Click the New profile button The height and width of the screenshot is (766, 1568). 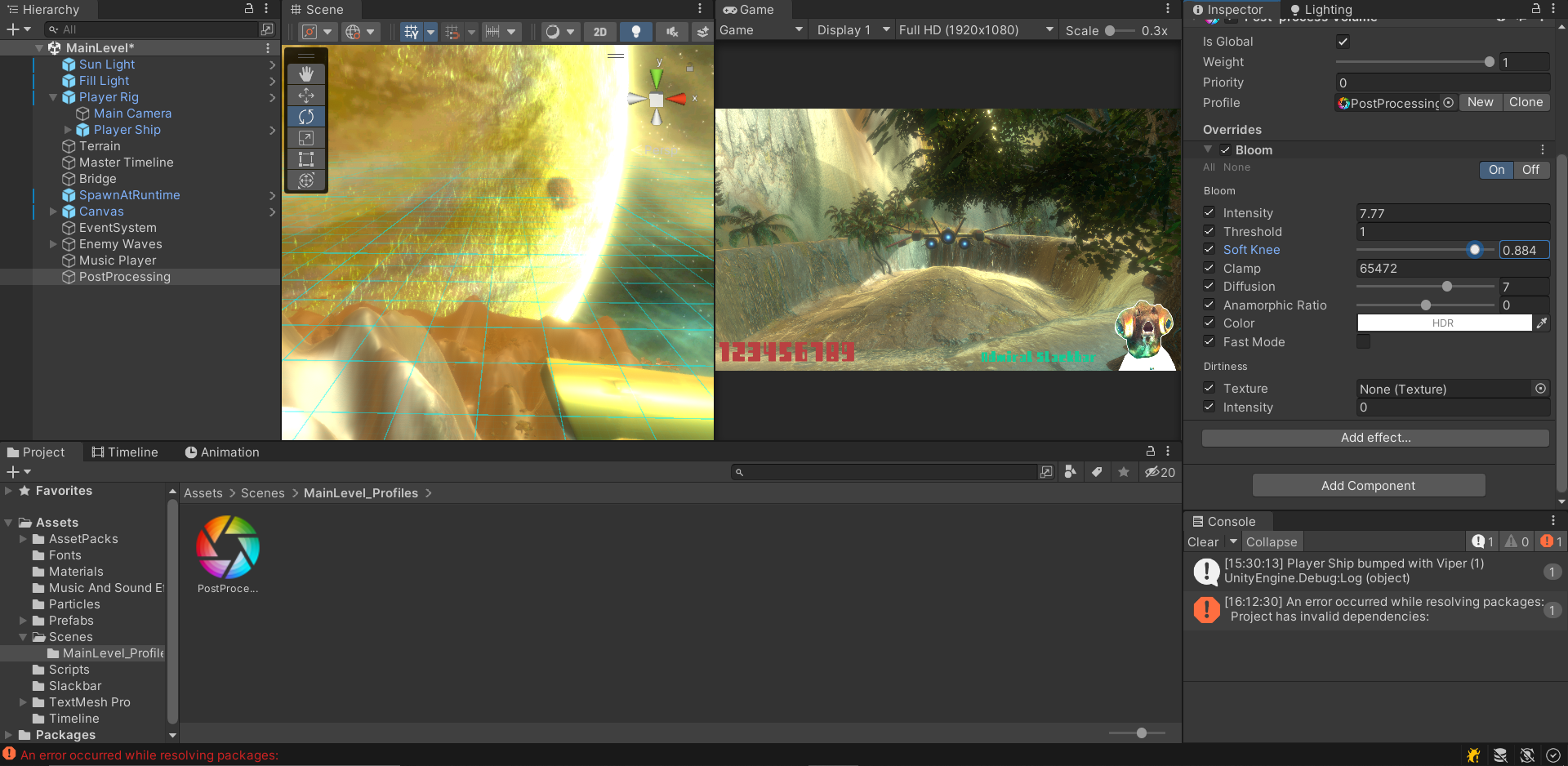[1480, 102]
